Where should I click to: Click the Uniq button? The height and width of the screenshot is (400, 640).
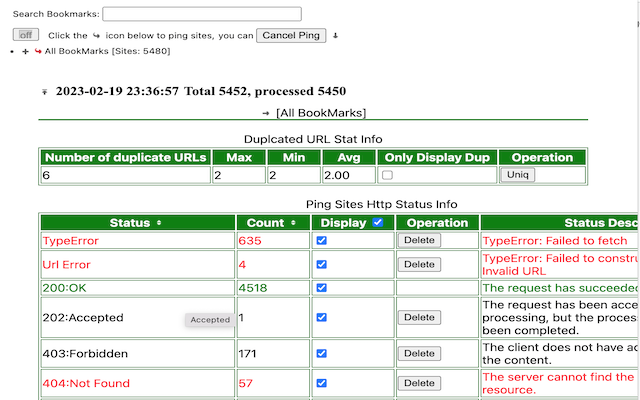(518, 175)
